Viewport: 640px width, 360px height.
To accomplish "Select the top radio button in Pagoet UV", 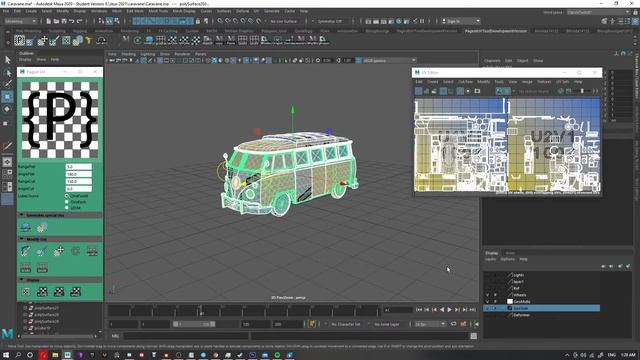I will (x=67, y=196).
